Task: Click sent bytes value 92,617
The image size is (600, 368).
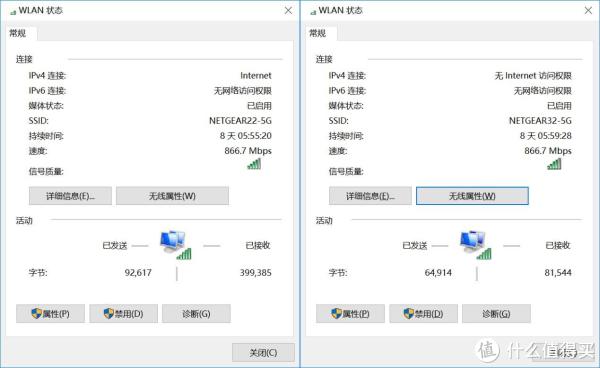Action: pyautogui.click(x=138, y=273)
